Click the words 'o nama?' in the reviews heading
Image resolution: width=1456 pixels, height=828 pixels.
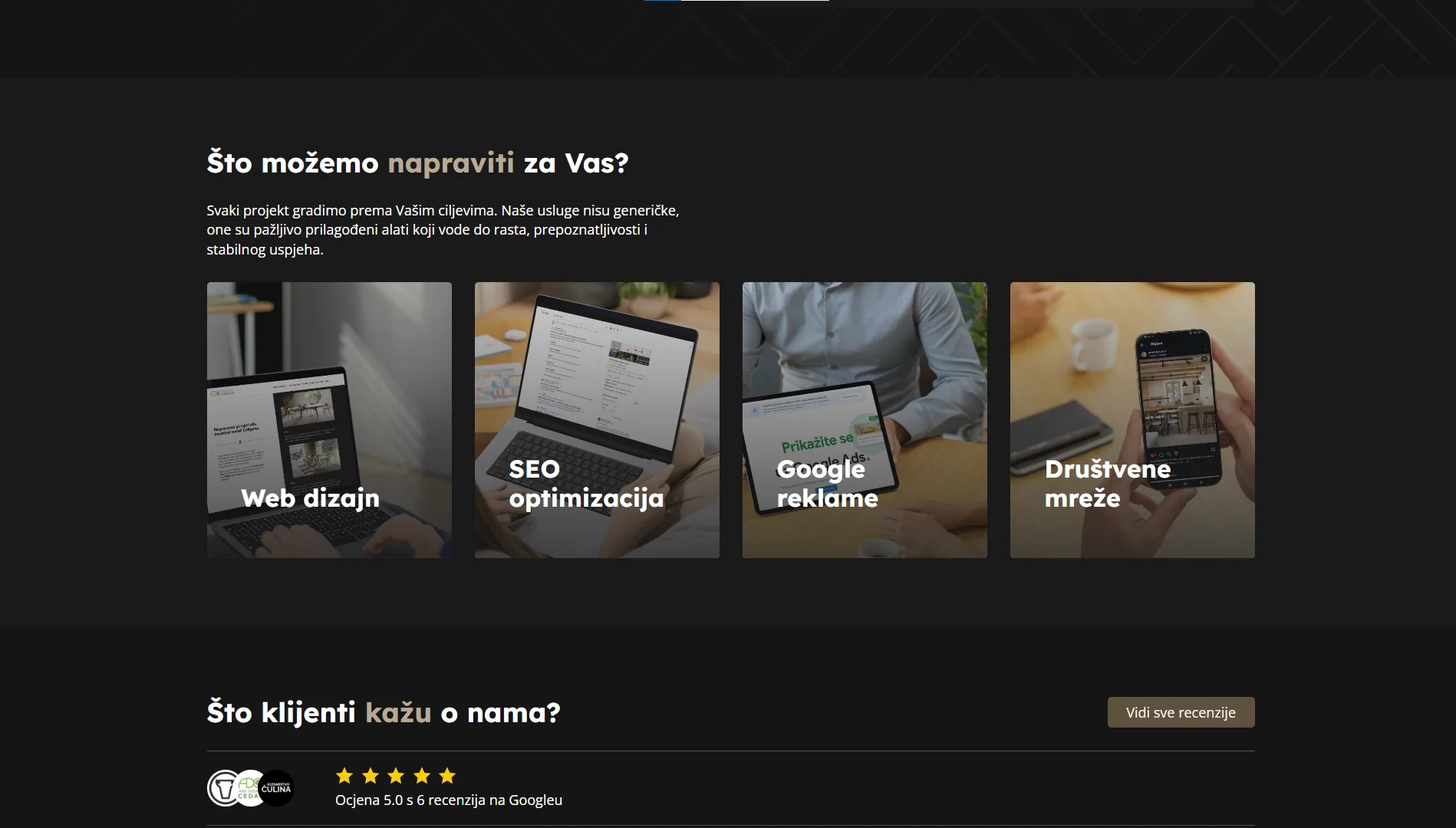coord(501,712)
